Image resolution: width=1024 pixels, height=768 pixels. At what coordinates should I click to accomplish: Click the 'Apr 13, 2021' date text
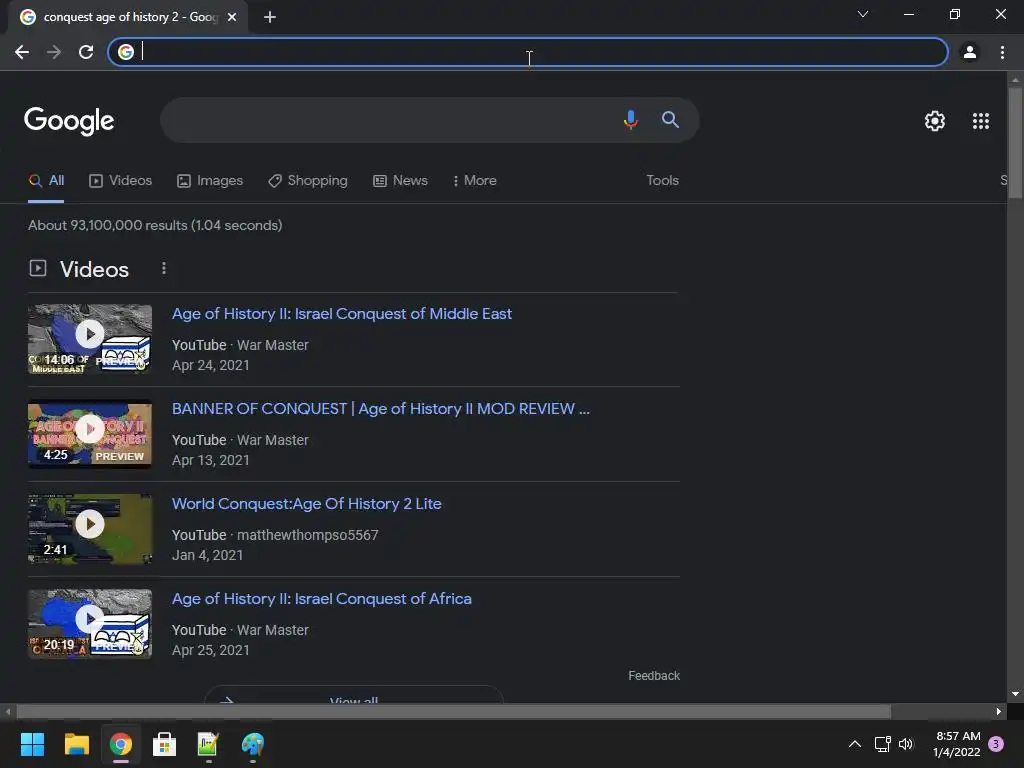point(210,460)
